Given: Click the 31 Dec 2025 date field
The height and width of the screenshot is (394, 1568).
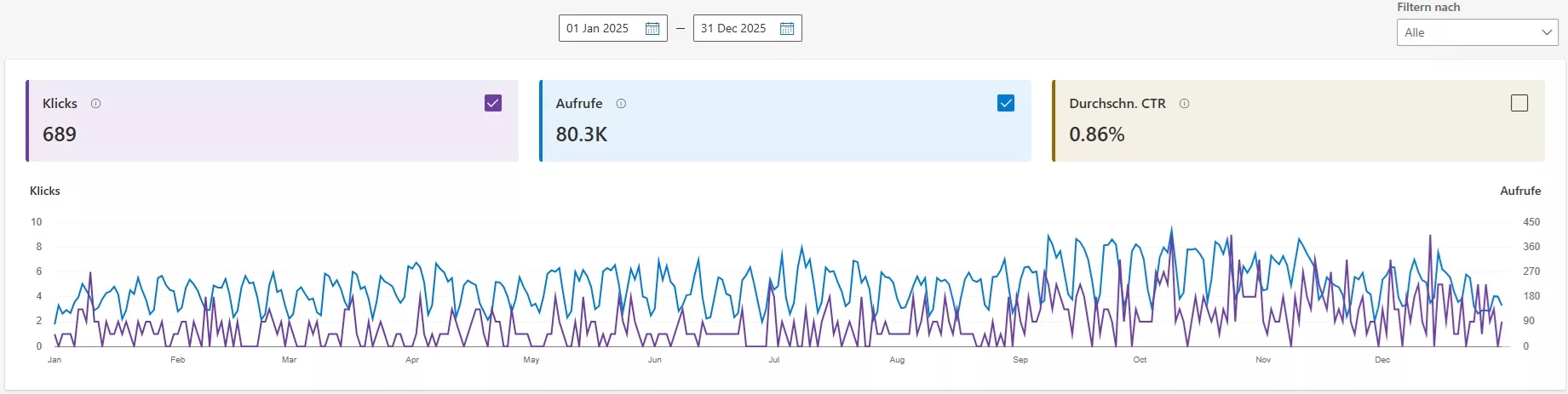Looking at the screenshot, I should click(733, 29).
